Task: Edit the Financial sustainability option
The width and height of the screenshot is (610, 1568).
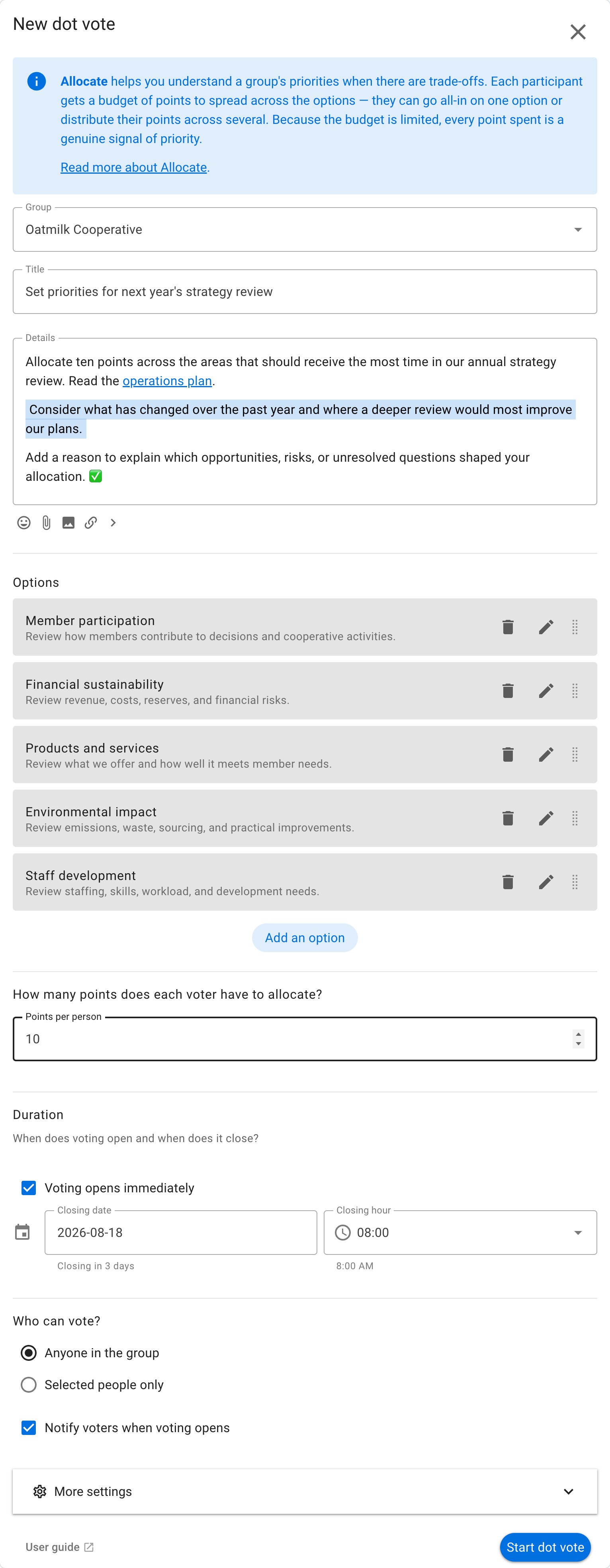Action: tap(546, 691)
